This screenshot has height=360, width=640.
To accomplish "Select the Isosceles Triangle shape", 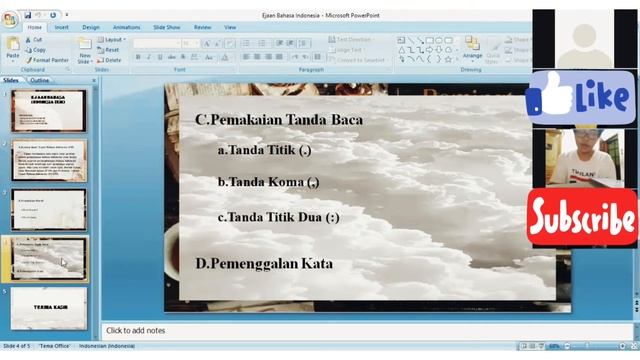I will pyautogui.click(x=402, y=50).
